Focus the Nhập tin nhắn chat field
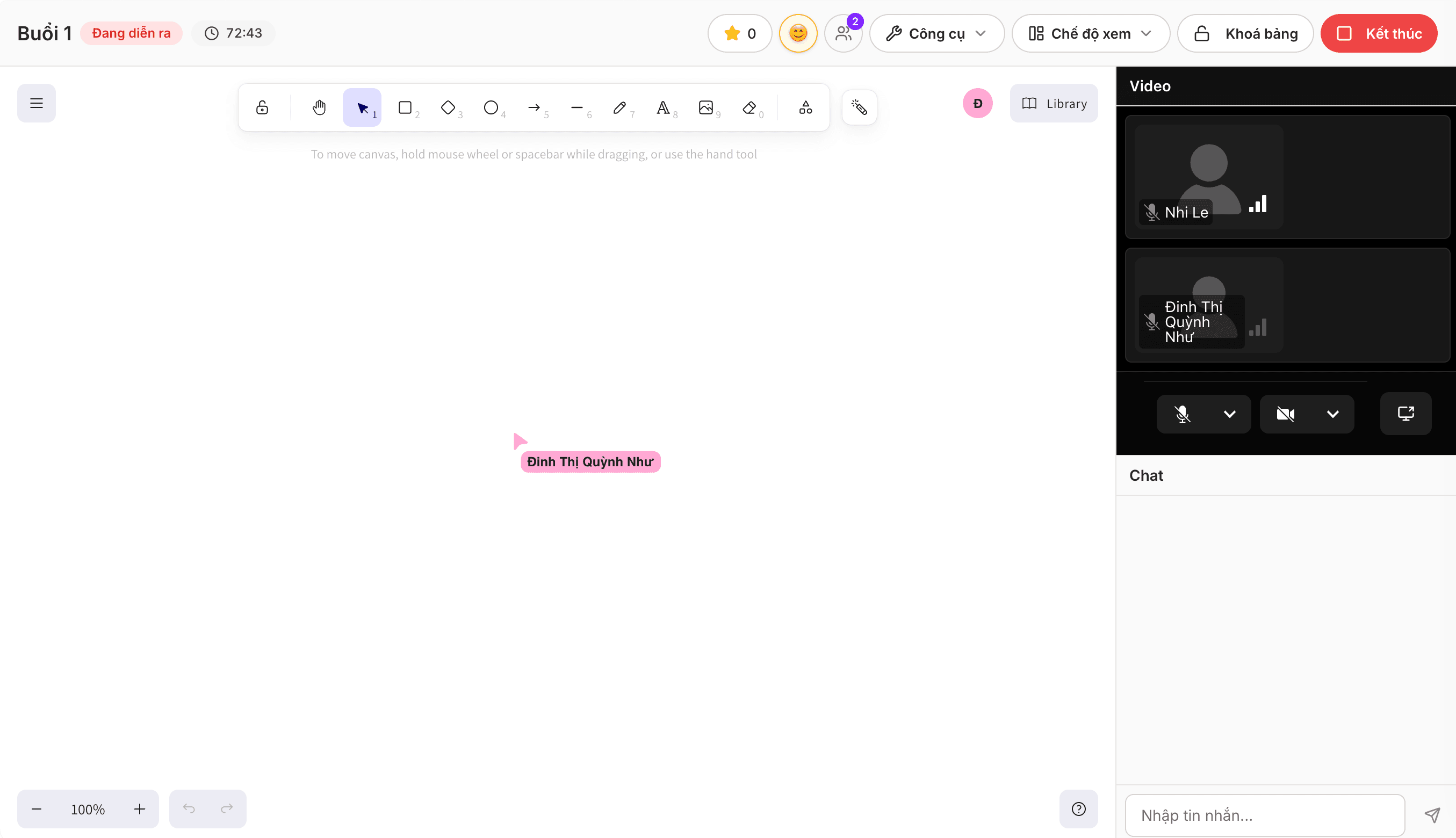This screenshot has width=1456, height=838. coord(1264,815)
